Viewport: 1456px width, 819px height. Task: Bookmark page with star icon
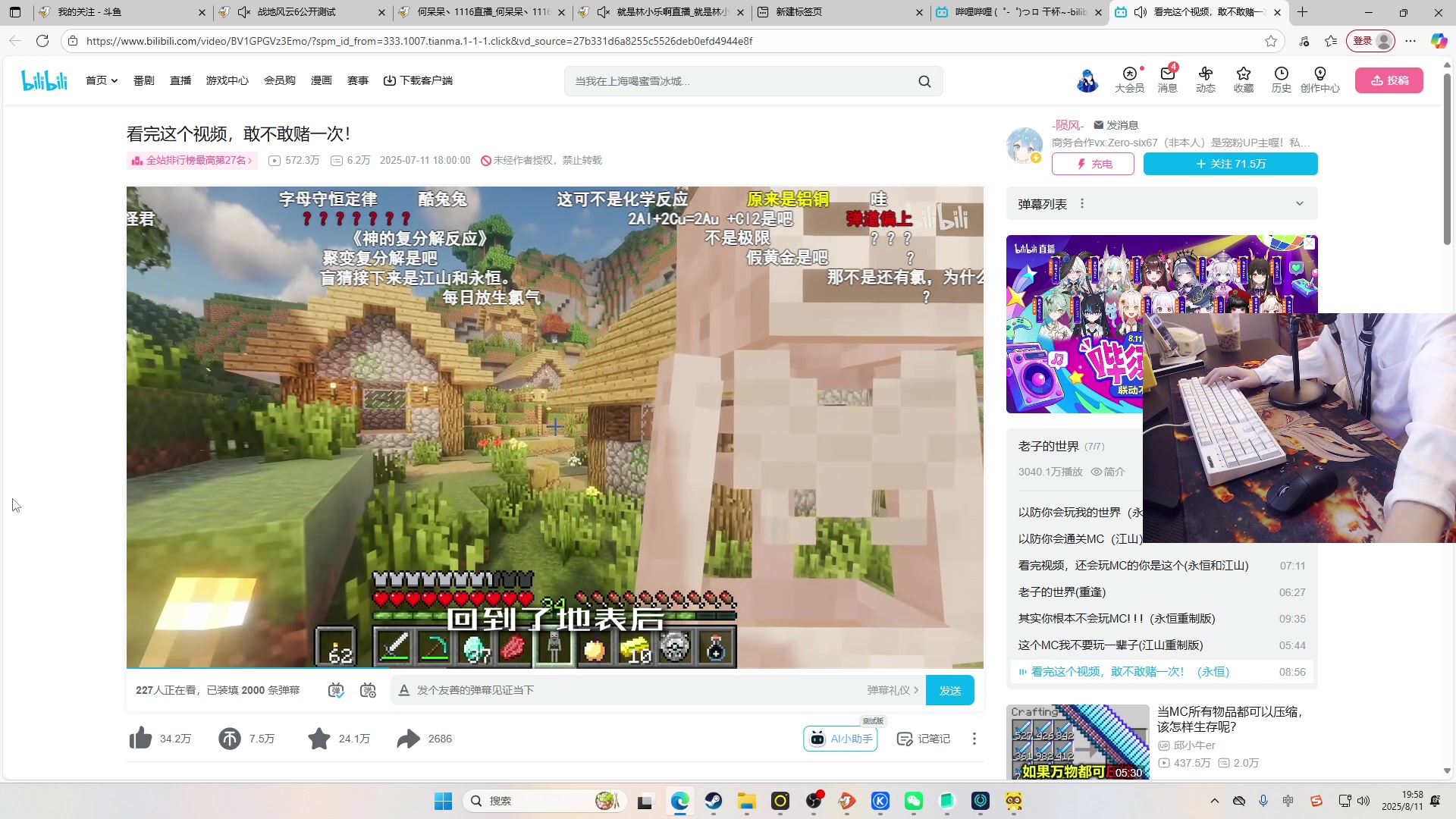[x=1271, y=41]
